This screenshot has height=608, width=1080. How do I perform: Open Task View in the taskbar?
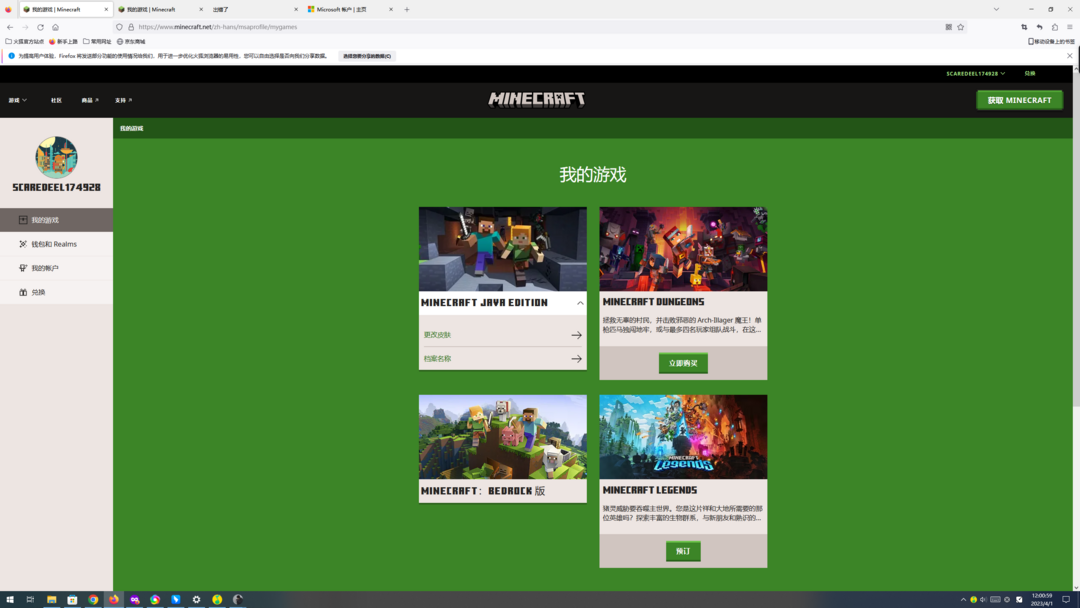point(30,599)
